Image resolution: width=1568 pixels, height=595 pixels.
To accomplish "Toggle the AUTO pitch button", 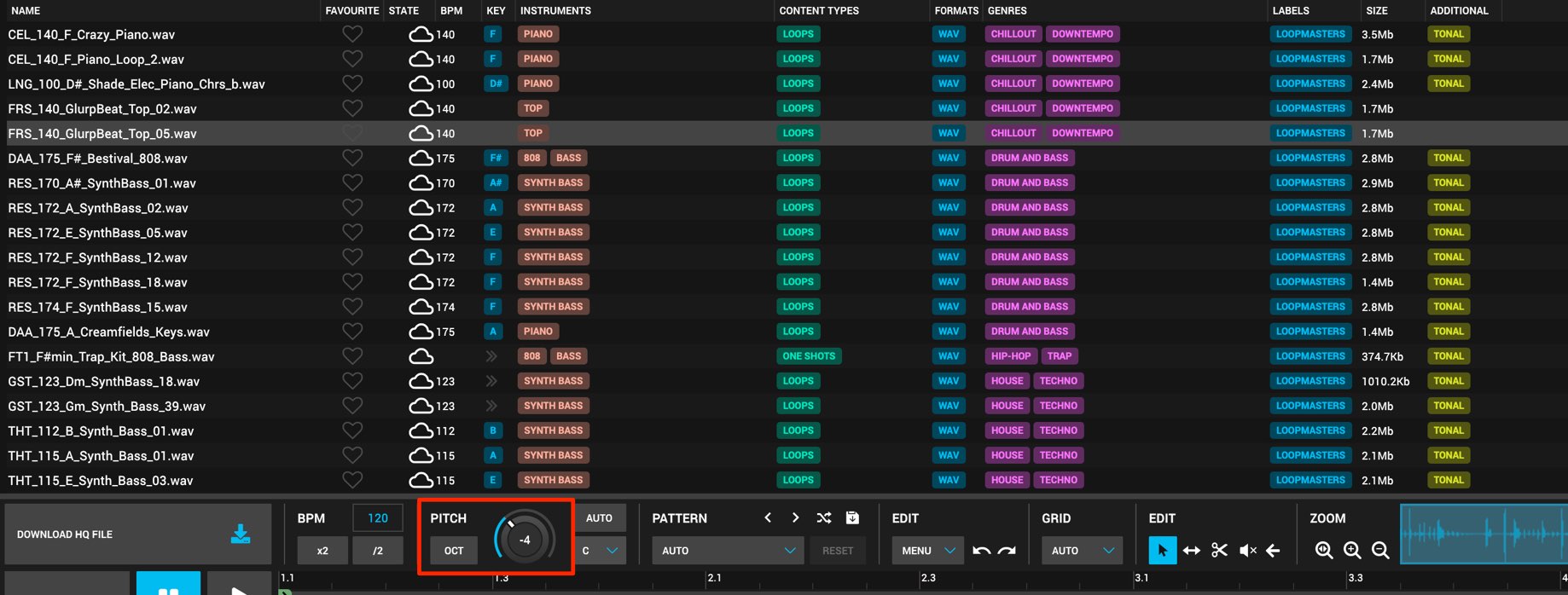I will (x=601, y=517).
